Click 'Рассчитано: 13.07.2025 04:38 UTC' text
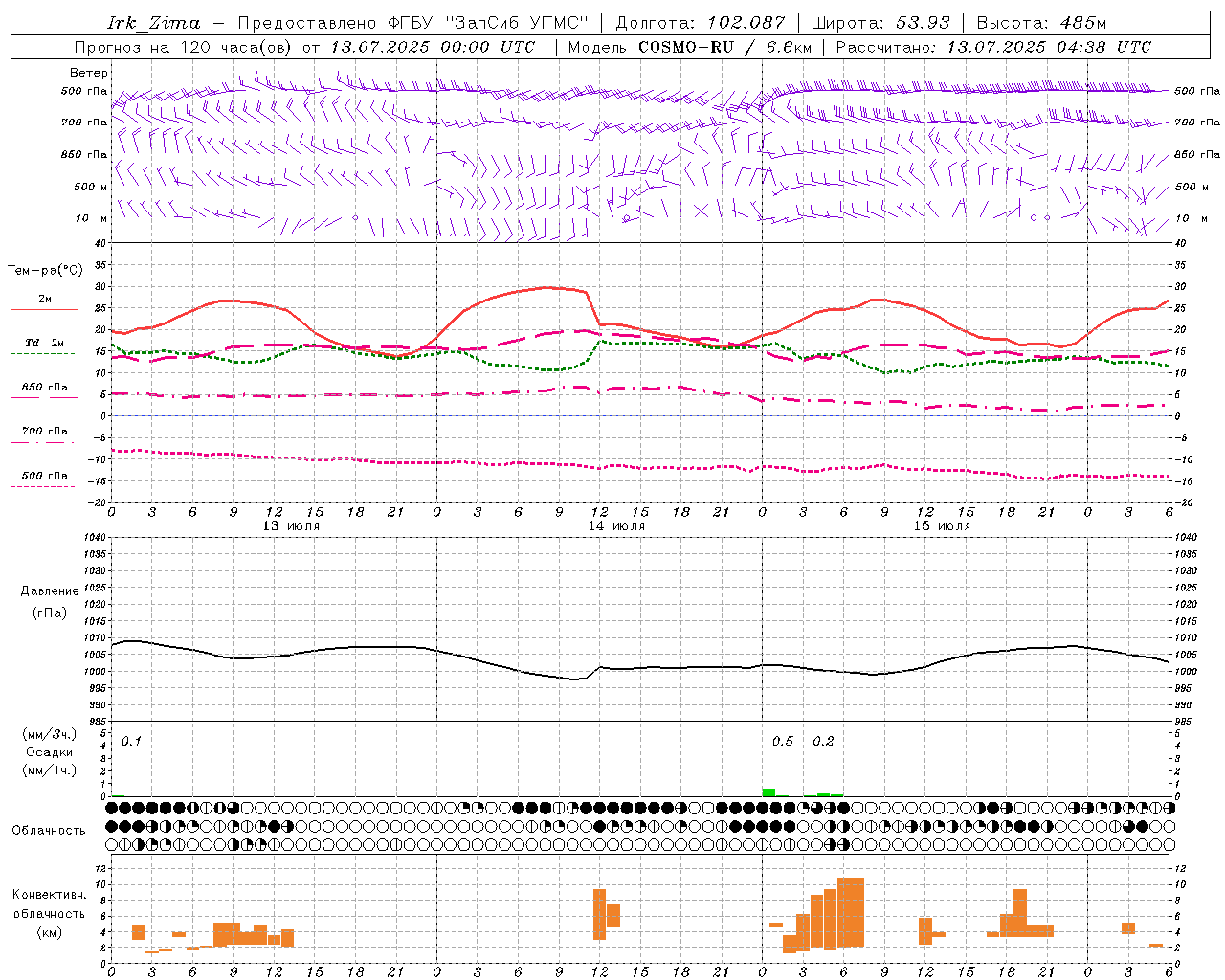1225x980 pixels. point(993,47)
